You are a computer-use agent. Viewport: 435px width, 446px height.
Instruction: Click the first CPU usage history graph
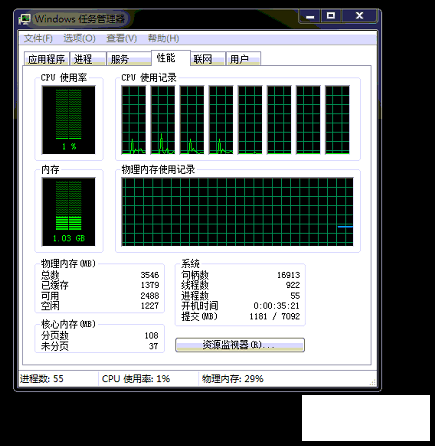coord(134,120)
